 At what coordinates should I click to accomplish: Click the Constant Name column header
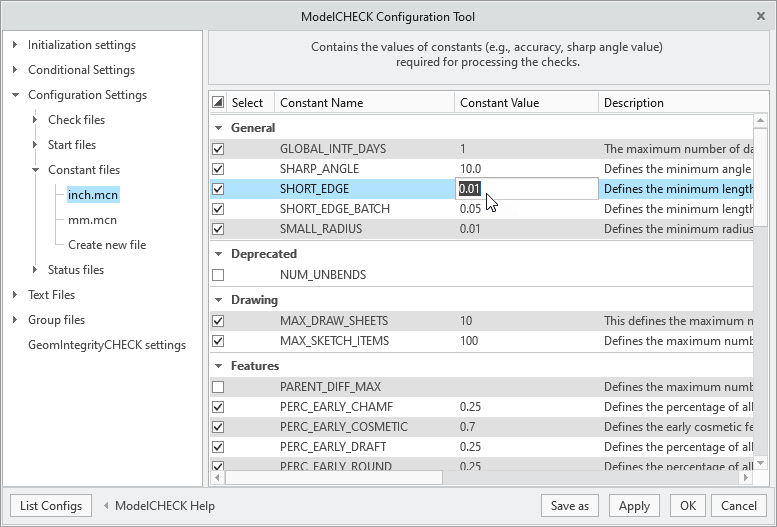point(364,103)
